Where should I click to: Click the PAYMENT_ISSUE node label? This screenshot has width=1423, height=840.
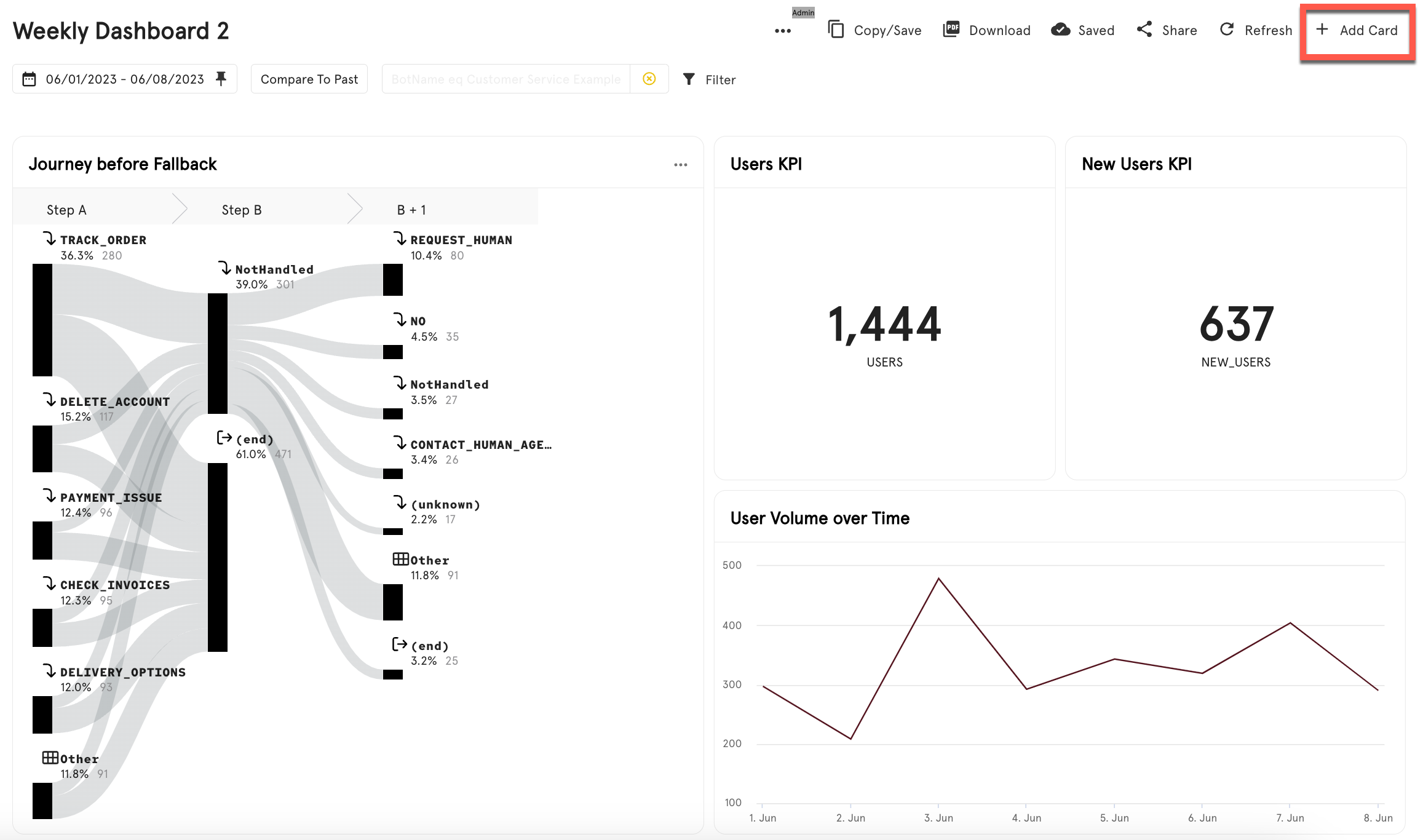point(111,498)
